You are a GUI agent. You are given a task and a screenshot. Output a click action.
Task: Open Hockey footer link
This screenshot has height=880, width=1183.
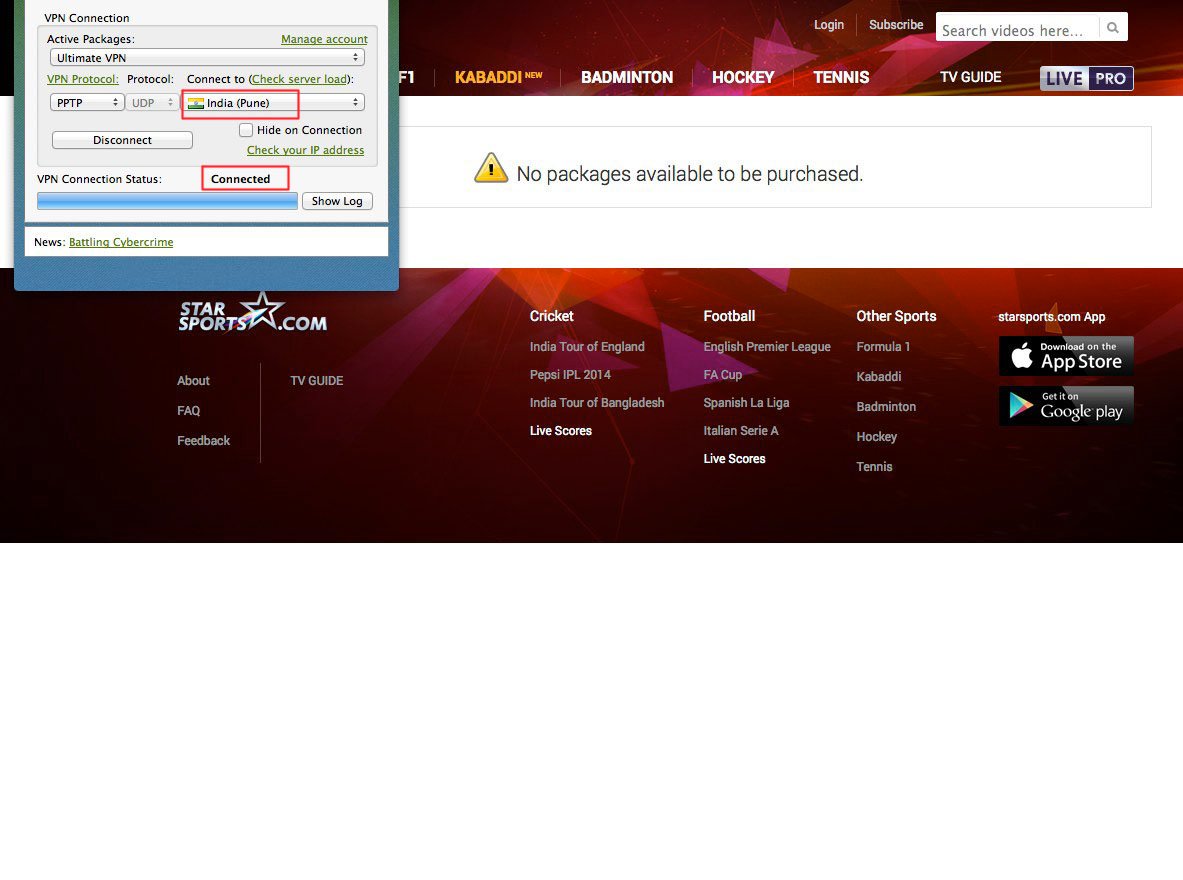pos(877,437)
